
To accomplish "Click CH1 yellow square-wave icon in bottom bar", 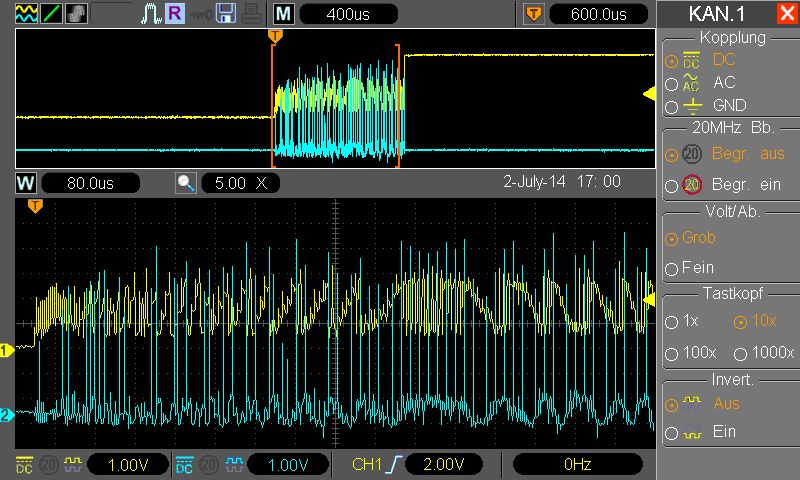I will click(x=72, y=464).
